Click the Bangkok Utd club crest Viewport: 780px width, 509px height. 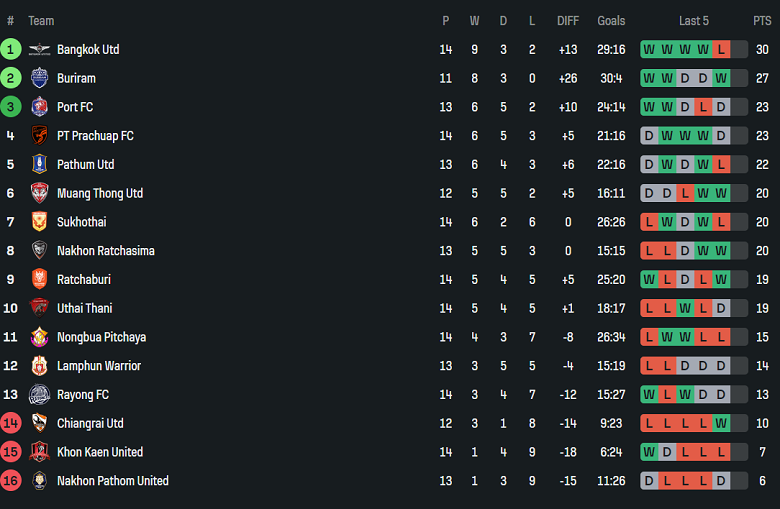(x=39, y=49)
